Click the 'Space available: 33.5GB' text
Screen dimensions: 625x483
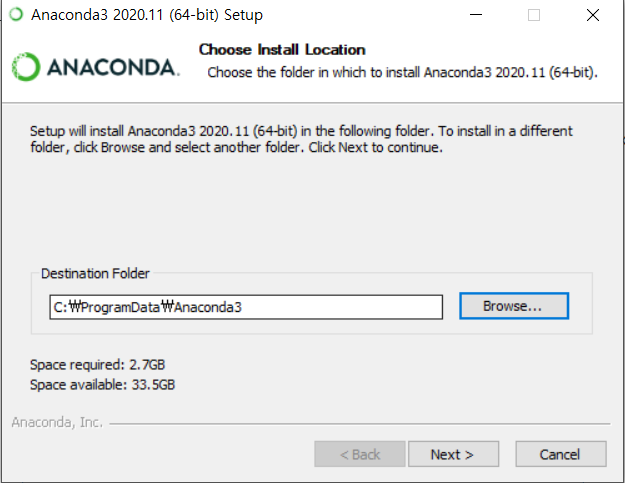pos(102,385)
